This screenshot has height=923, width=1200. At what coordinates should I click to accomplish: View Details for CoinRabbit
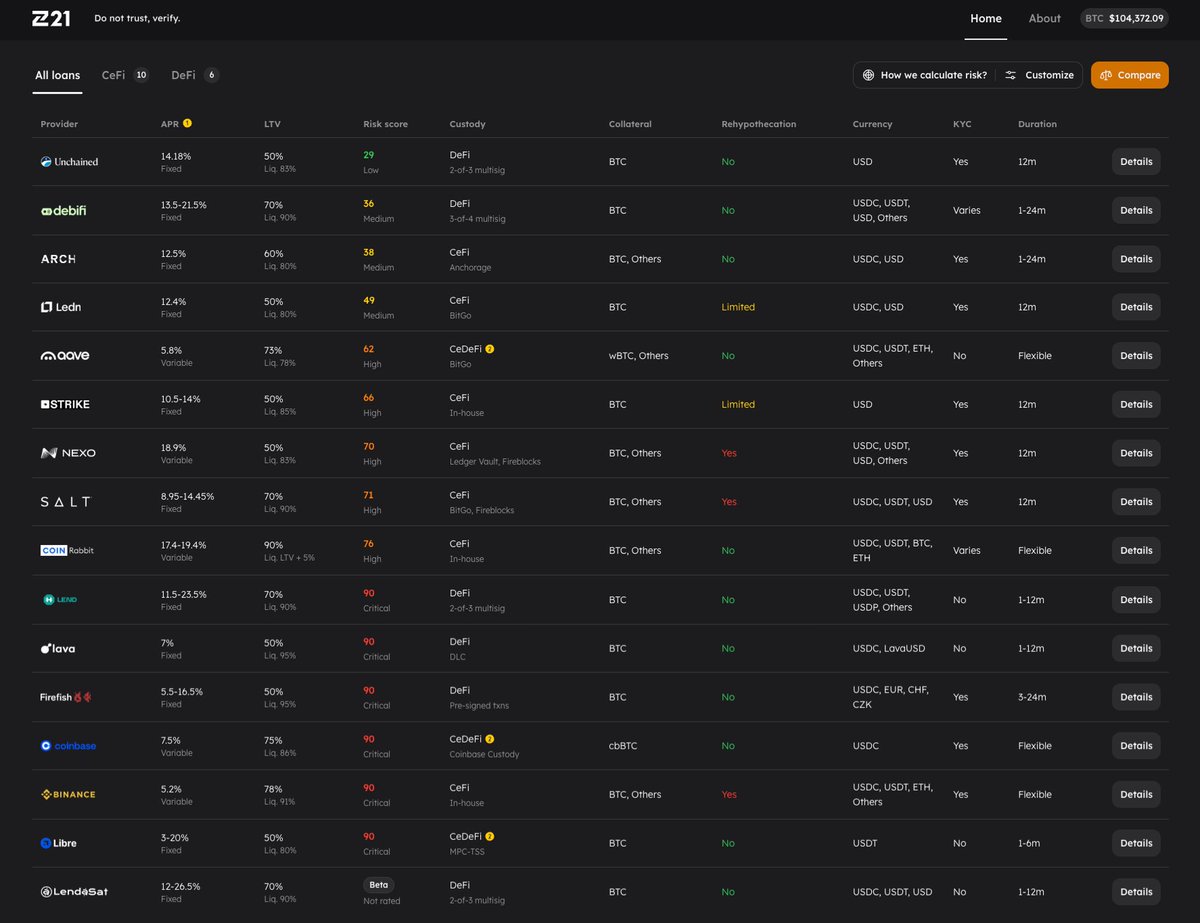tap(1136, 550)
